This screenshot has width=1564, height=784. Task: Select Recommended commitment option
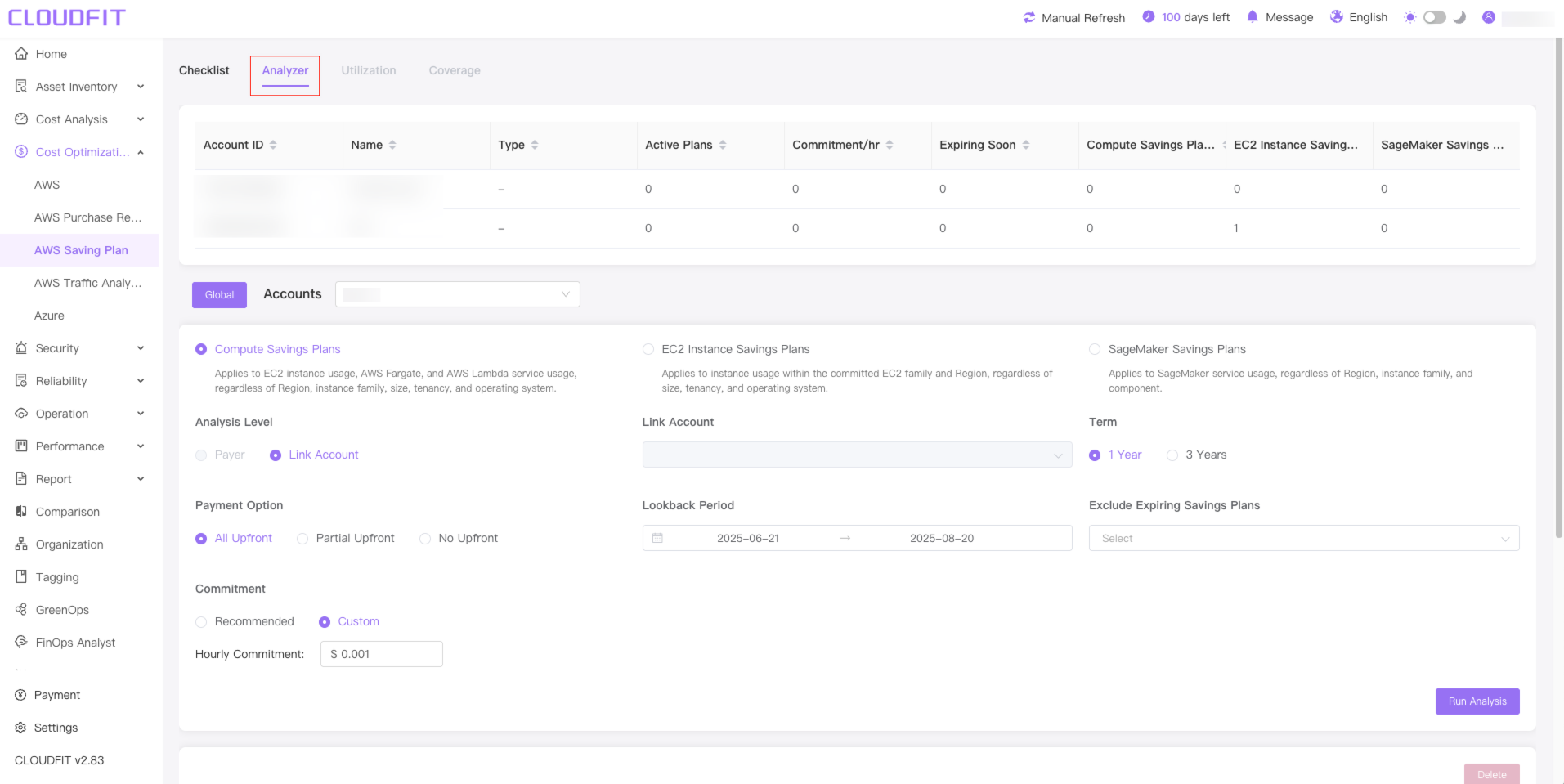[201, 622]
